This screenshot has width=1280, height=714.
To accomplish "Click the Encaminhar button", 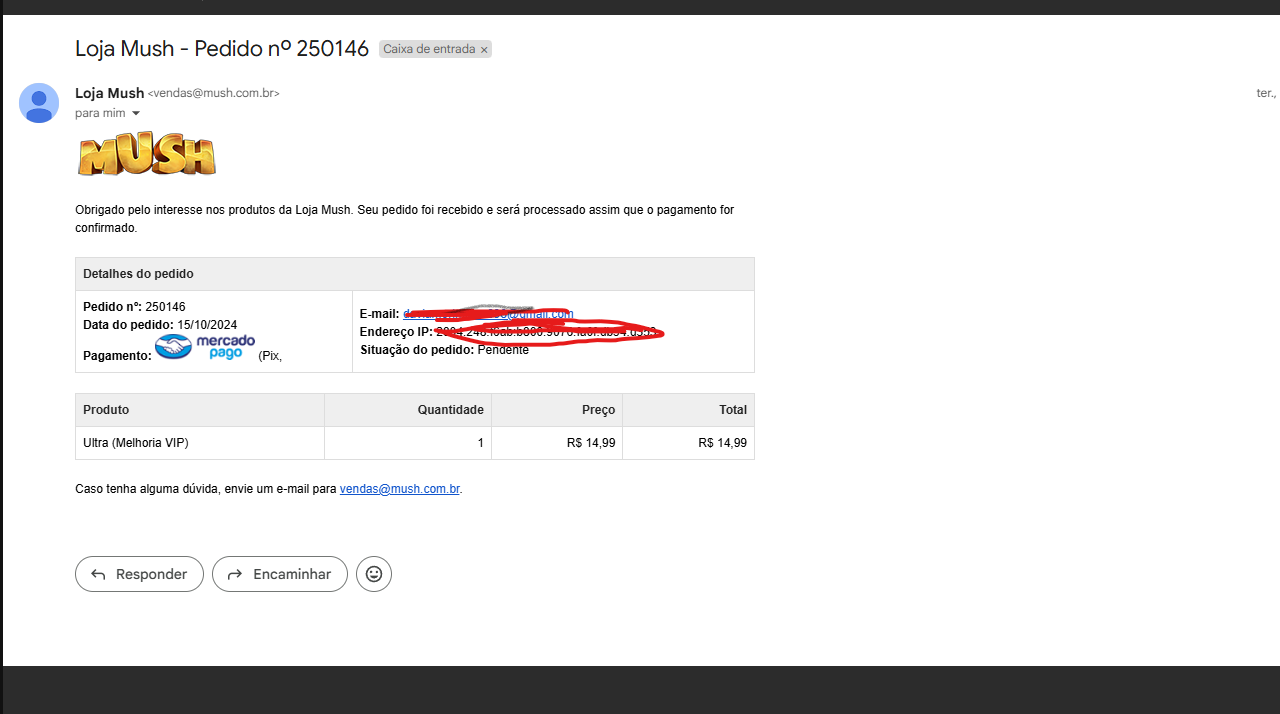I will [280, 574].
